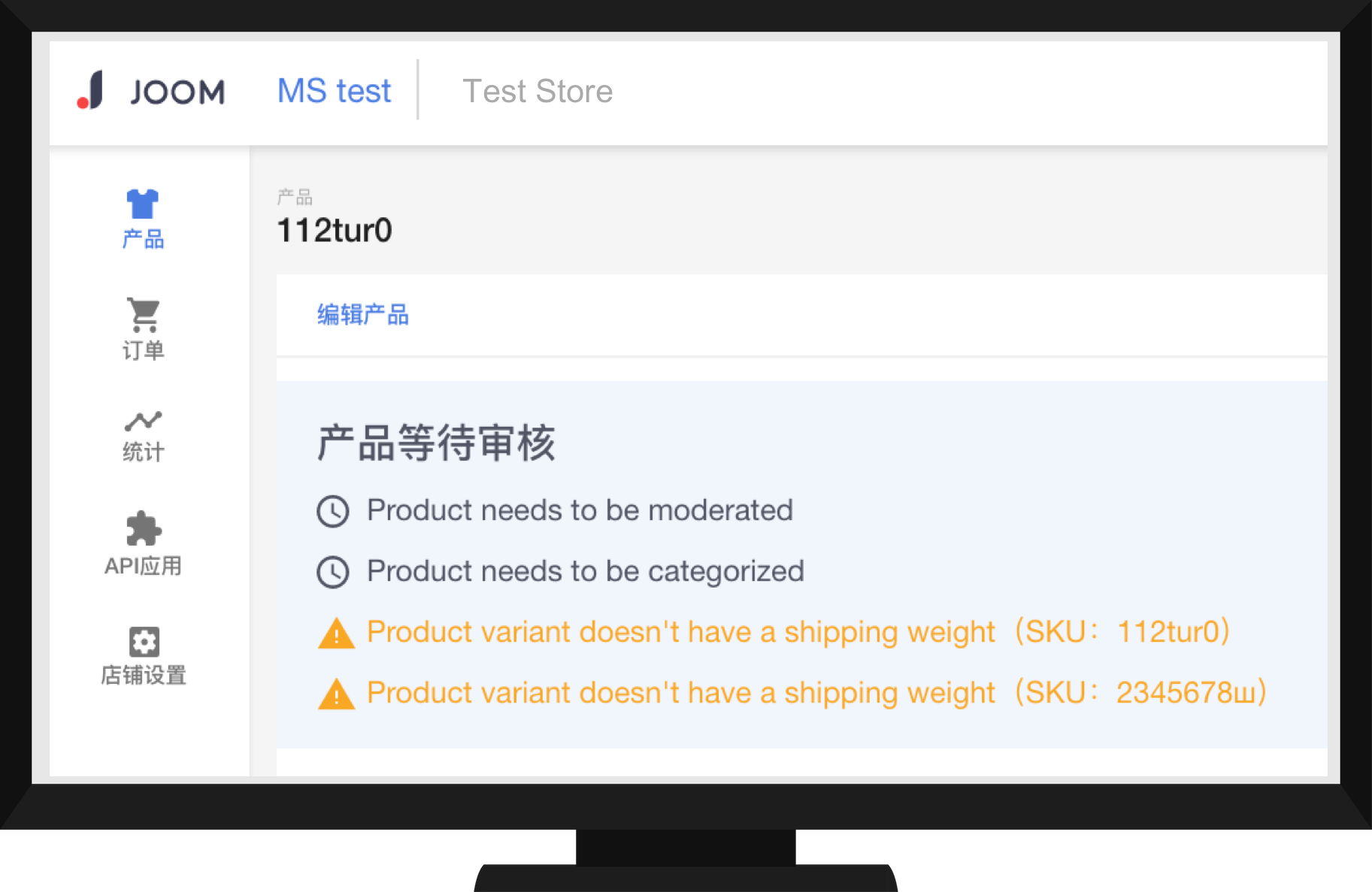Click clock icon beside categorization message
1372x892 pixels.
(x=334, y=571)
